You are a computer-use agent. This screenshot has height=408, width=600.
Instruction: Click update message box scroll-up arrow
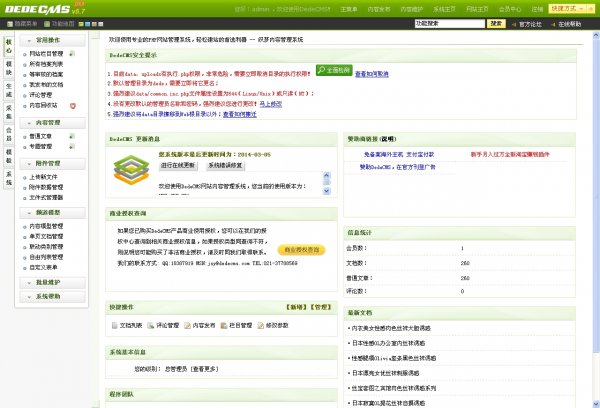pos(326,176)
